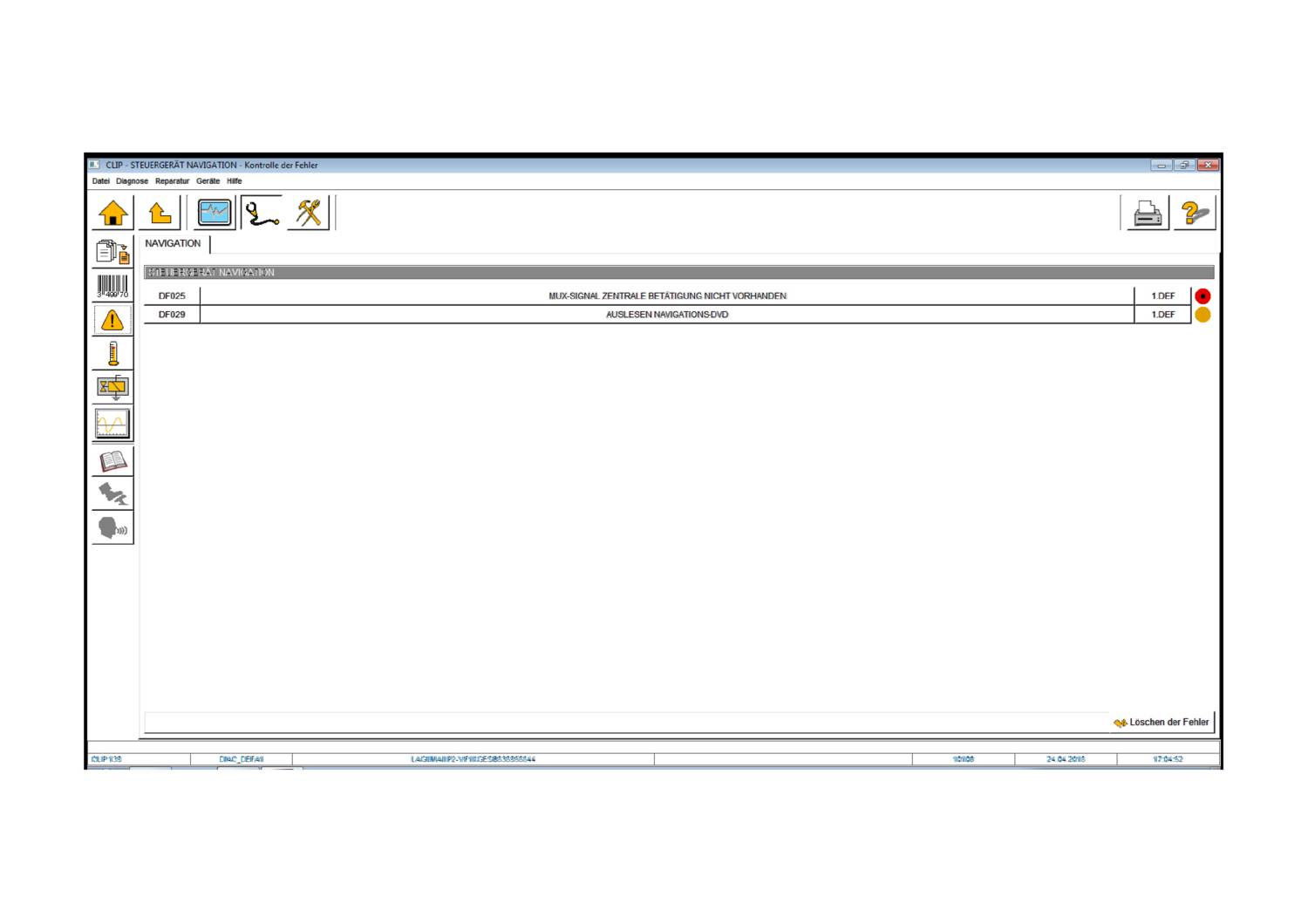
Task: Click the printer icon
Action: coord(1148,213)
